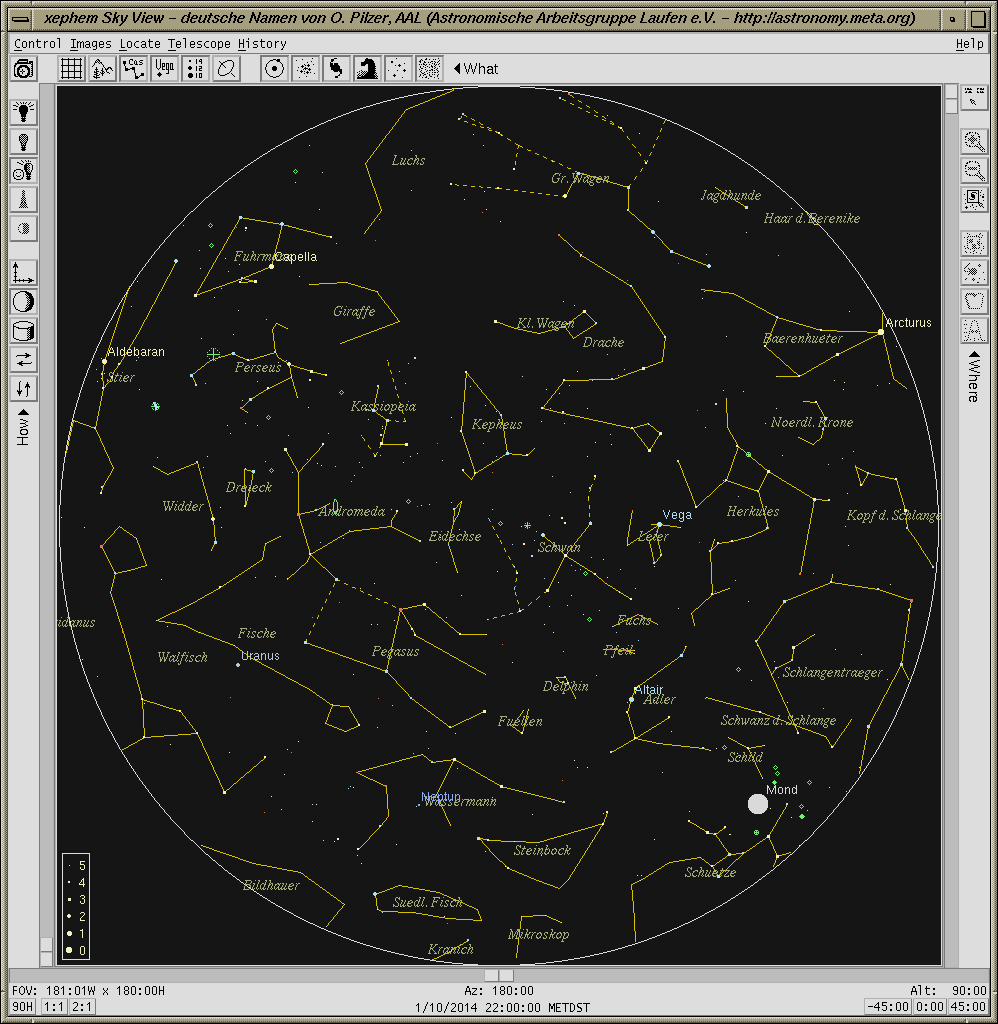Click the 45:00 altitude button
Image resolution: width=998 pixels, height=1024 pixels.
click(x=968, y=1006)
